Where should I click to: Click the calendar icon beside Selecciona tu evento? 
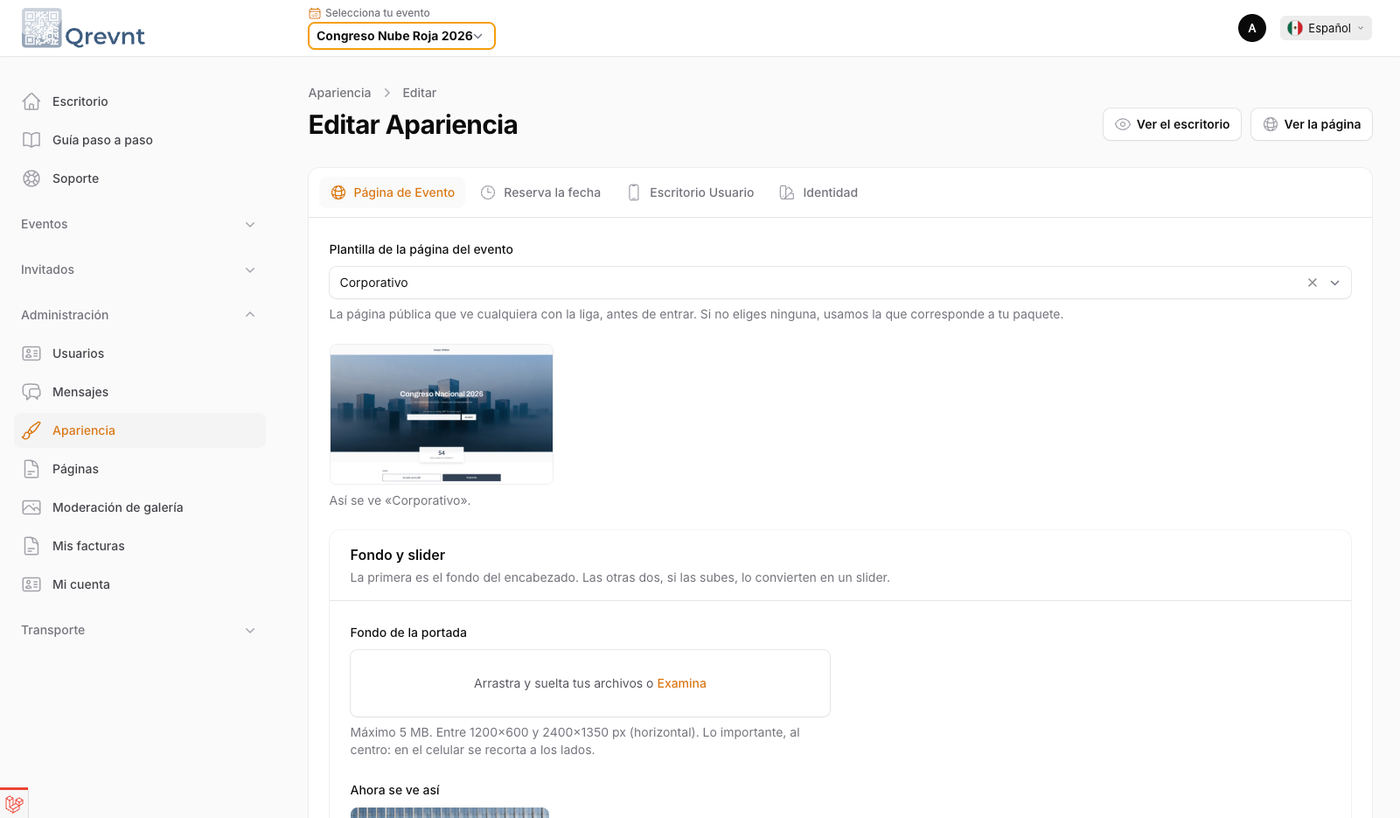[315, 13]
